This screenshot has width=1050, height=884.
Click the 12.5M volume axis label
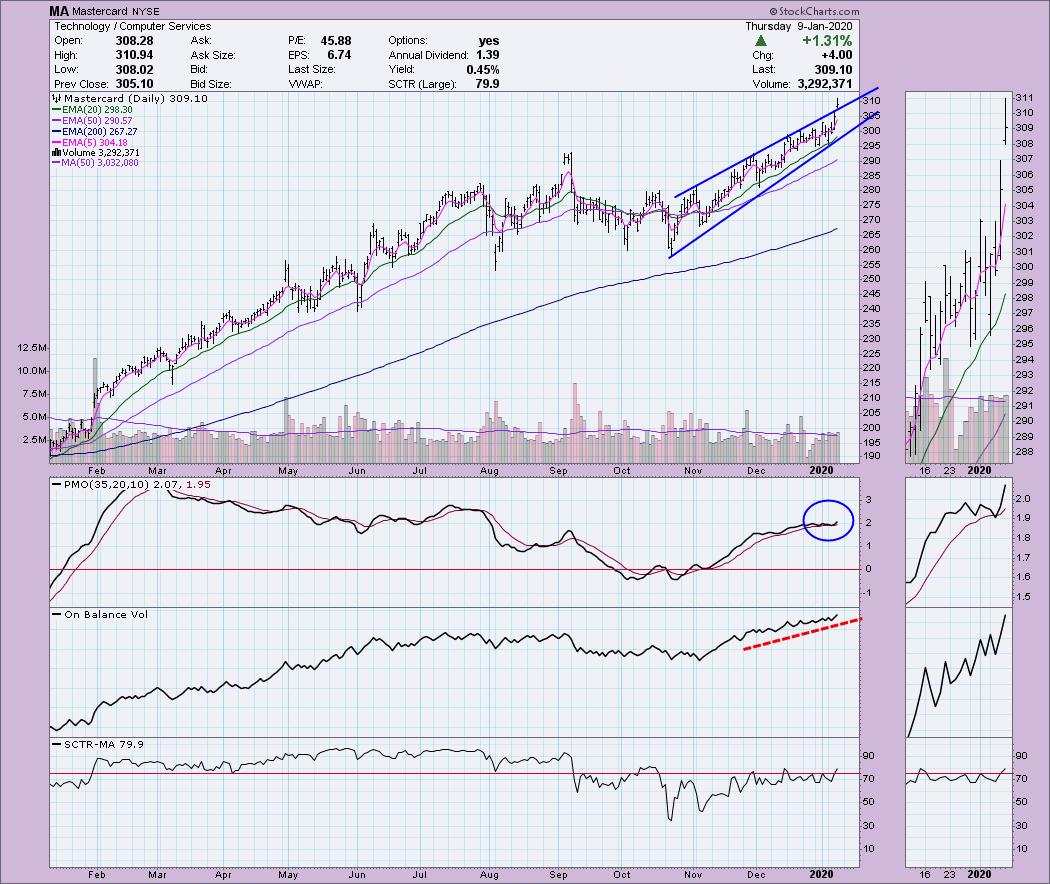coord(32,348)
